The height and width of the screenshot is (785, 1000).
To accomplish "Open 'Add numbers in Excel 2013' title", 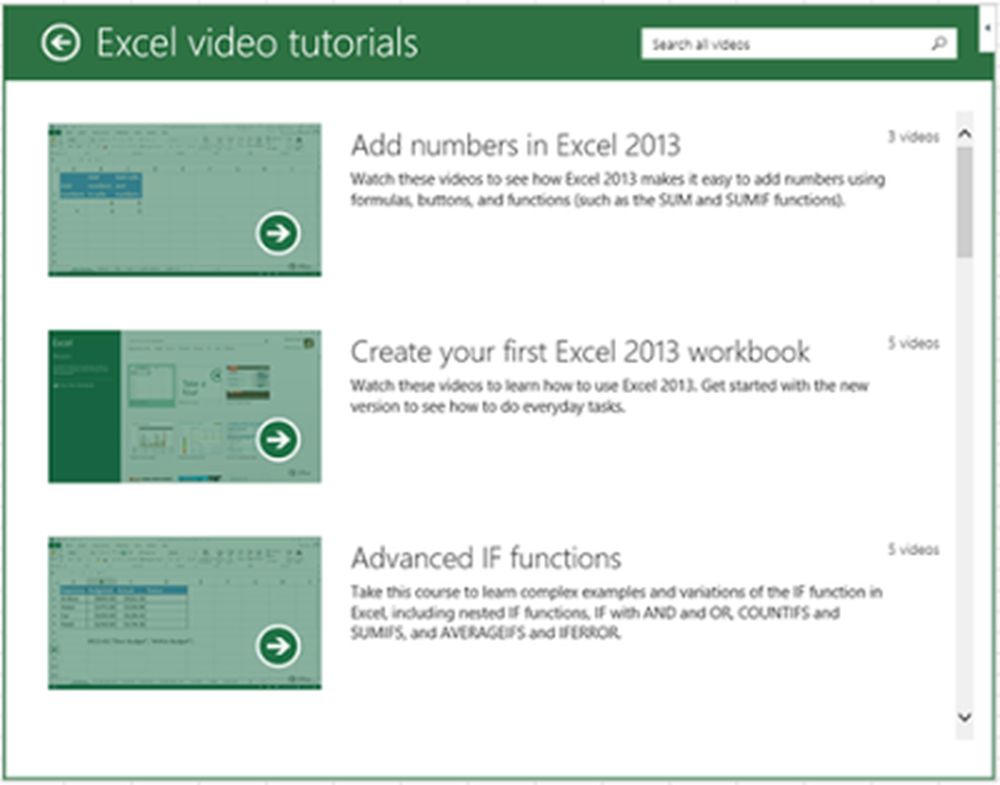I will (x=515, y=146).
